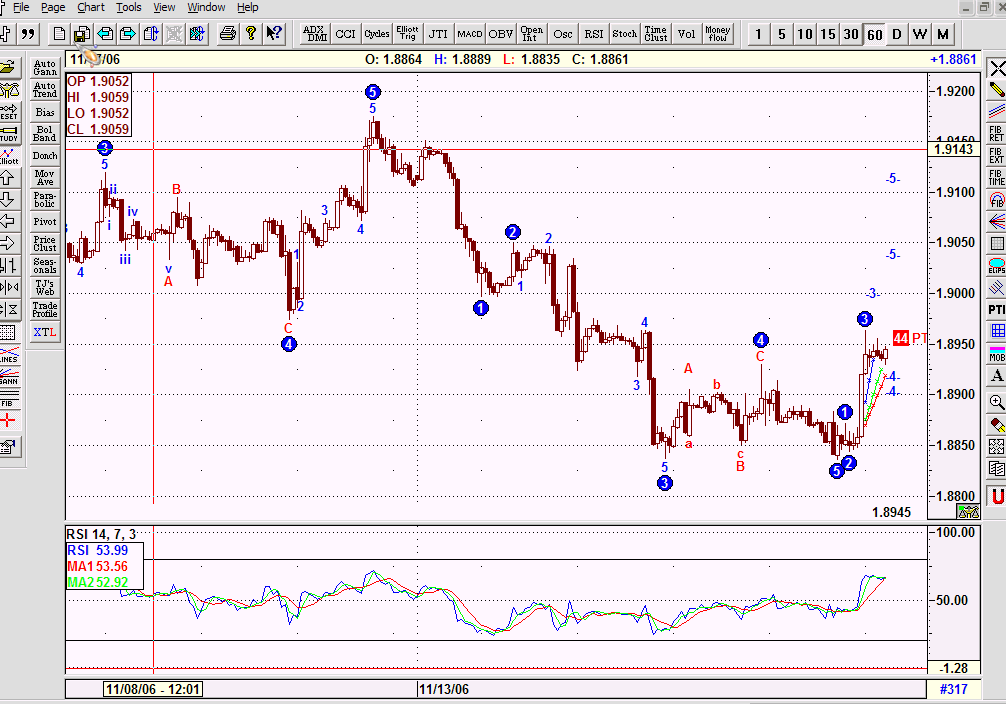Click the balance scales icon in left toolbar
The image size is (1006, 704).
[x=8, y=89]
